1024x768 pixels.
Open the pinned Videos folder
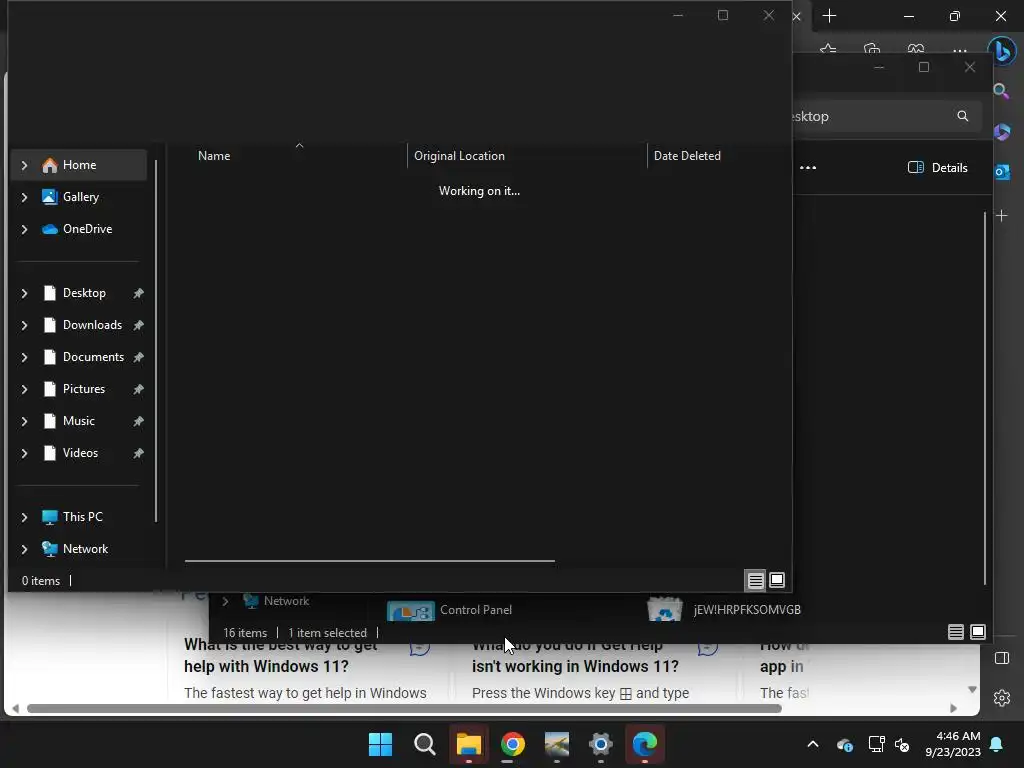click(80, 453)
